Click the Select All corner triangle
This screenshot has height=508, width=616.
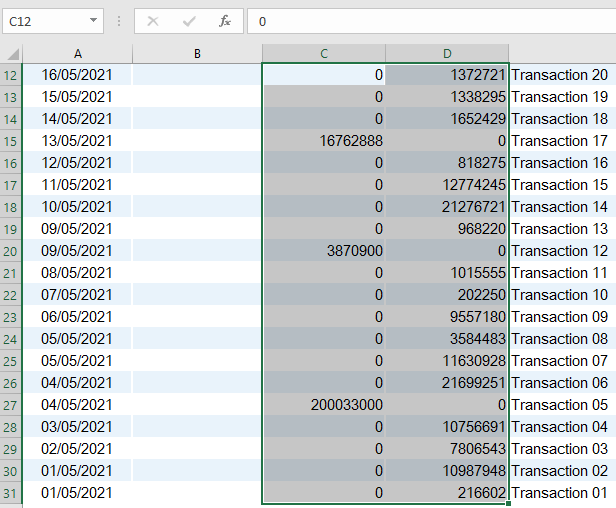tap(12, 54)
